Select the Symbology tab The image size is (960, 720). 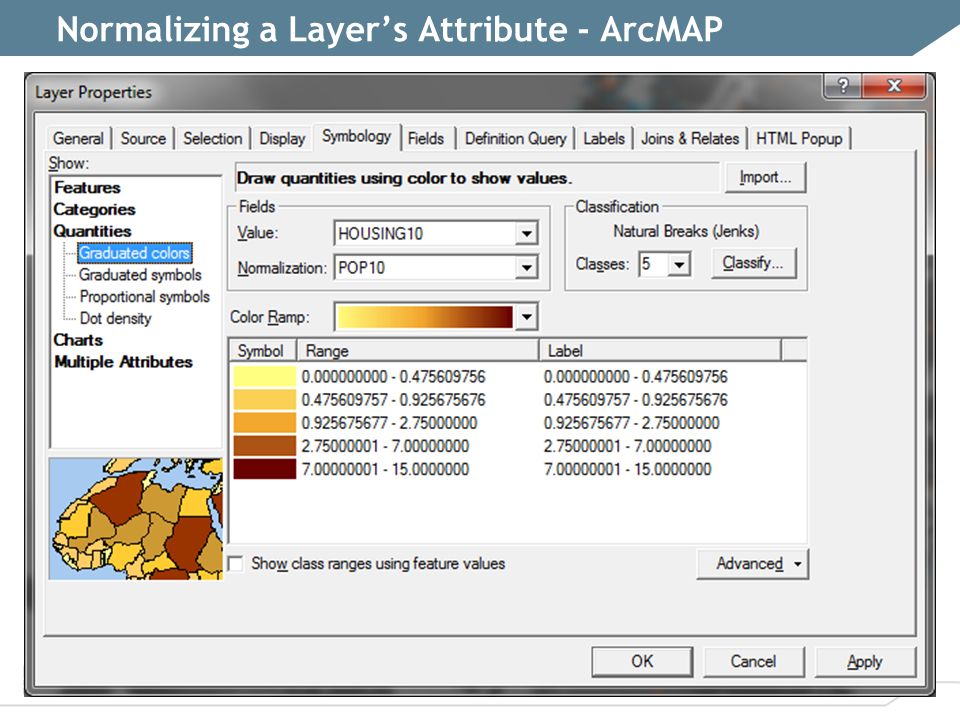coord(356,137)
